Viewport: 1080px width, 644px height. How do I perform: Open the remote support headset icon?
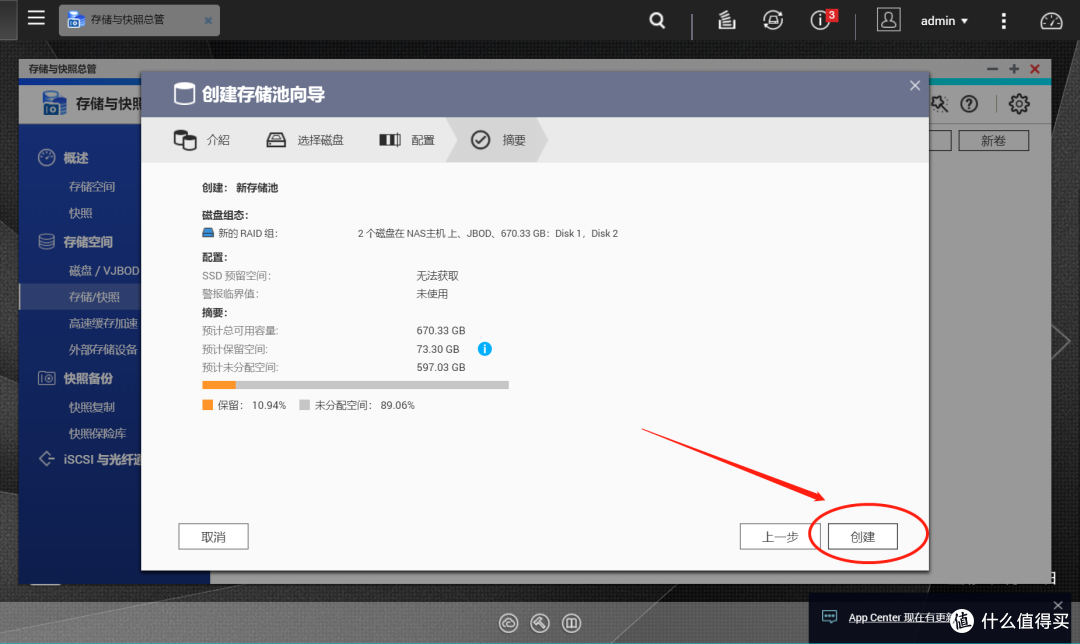(772, 20)
